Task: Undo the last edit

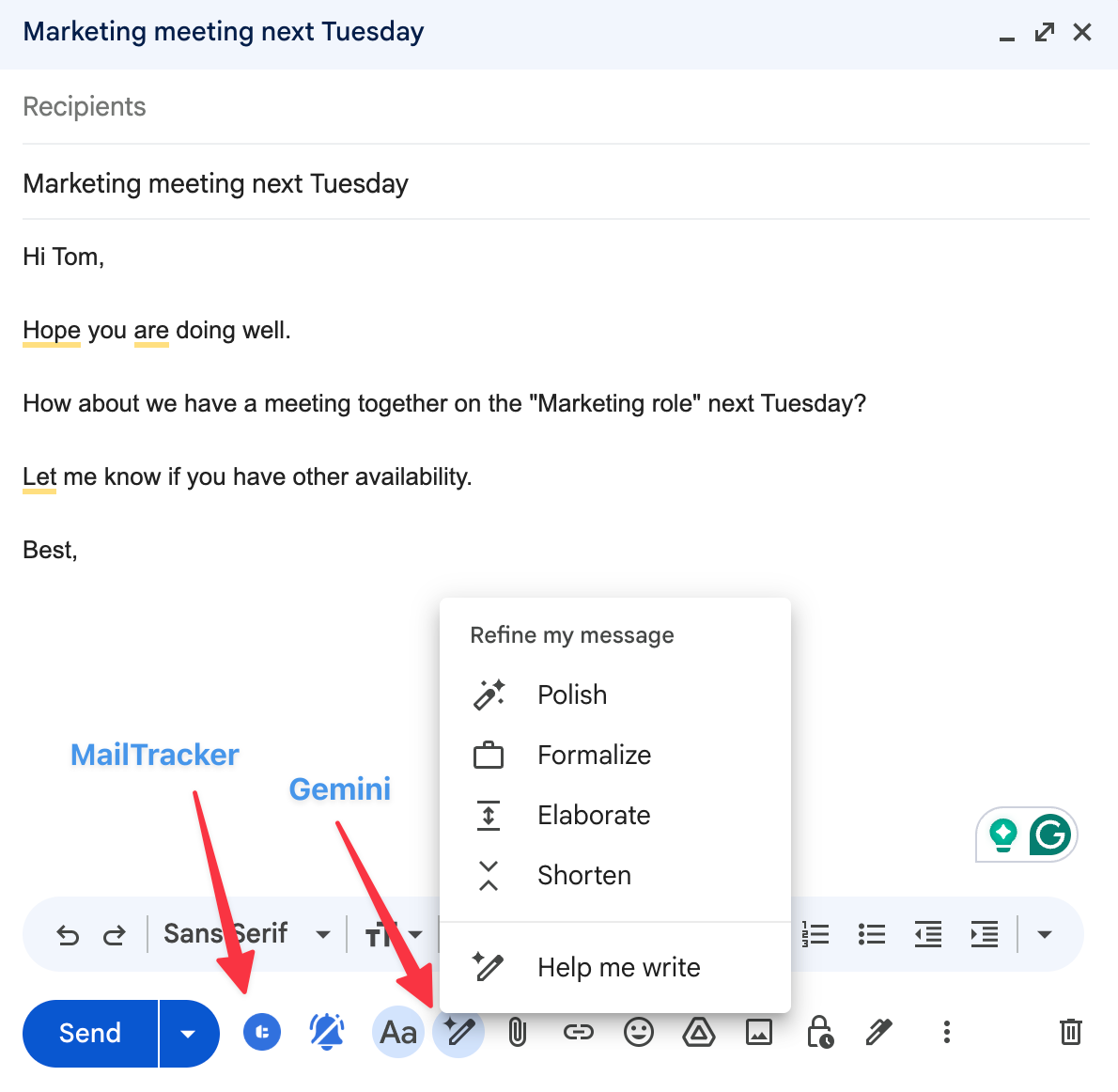Action: pyautogui.click(x=67, y=934)
